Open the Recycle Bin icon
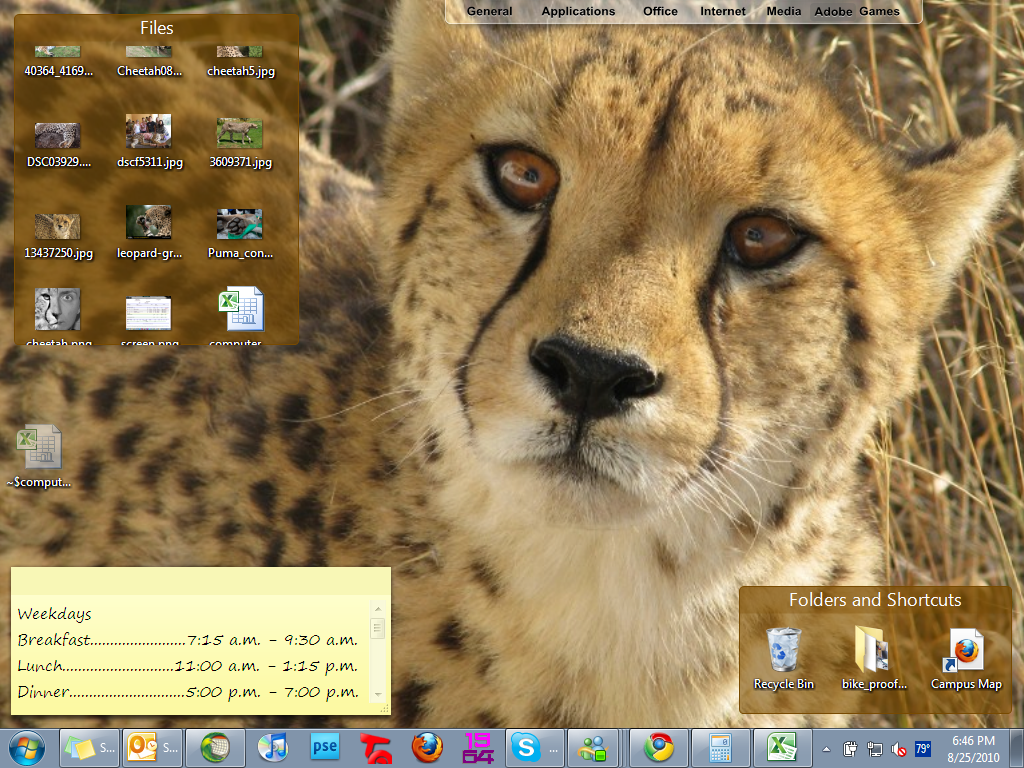Image resolution: width=1024 pixels, height=768 pixels. [x=783, y=652]
